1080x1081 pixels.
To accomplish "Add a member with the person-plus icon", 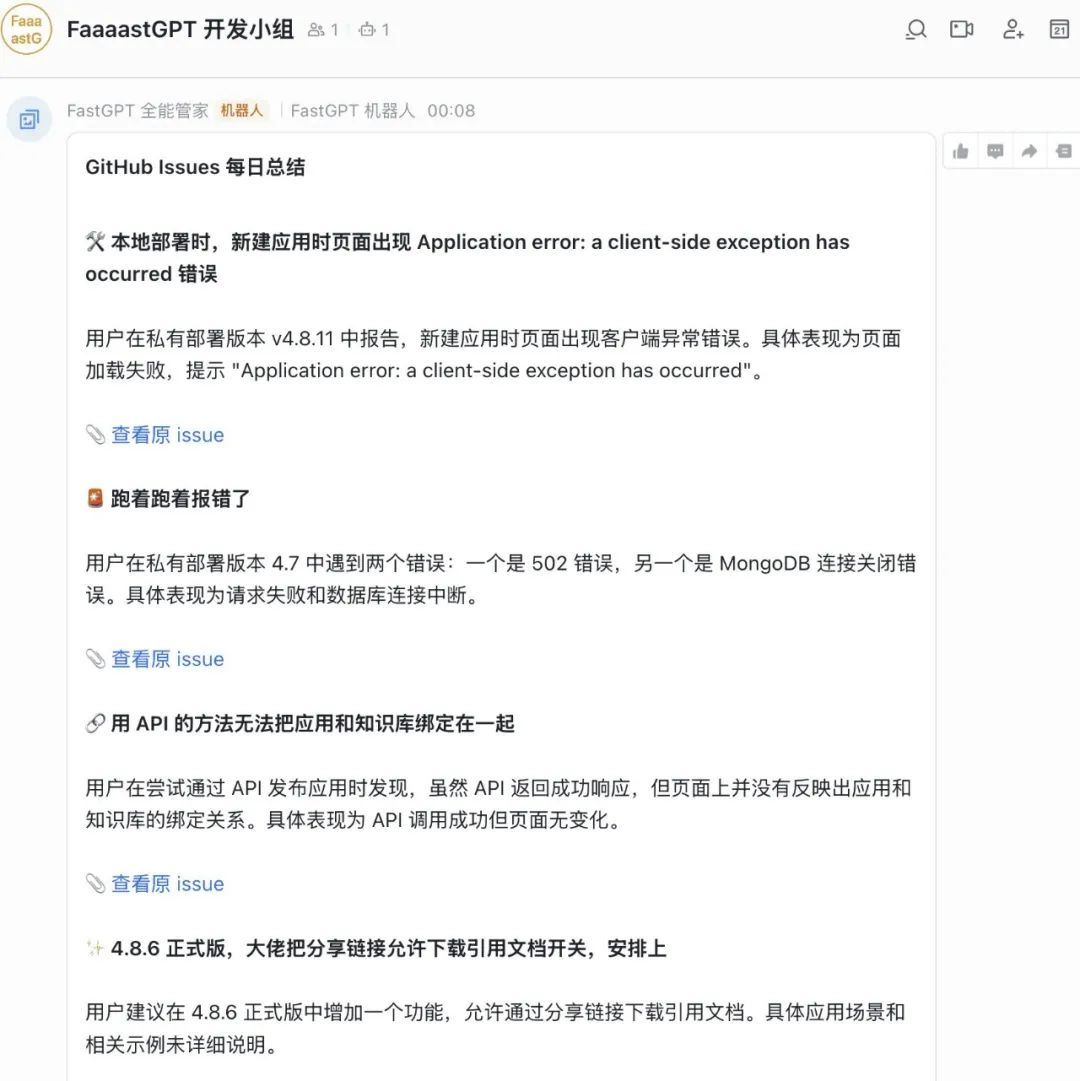I will 1012,30.
